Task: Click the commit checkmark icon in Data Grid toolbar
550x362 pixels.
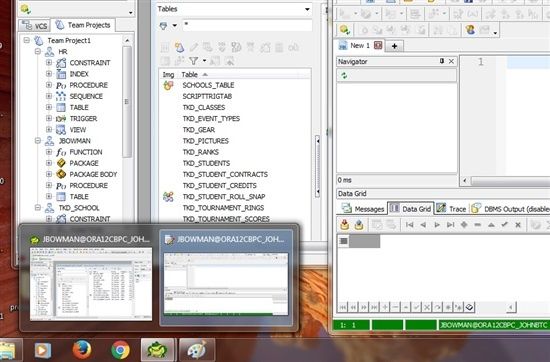Action: pos(504,225)
